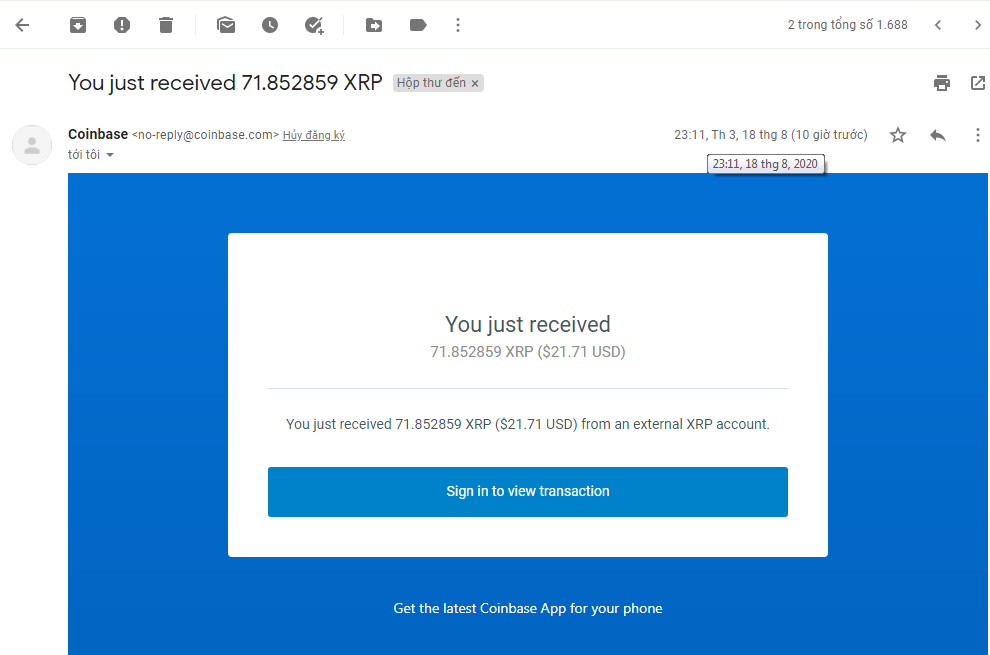Mark this email as unread
The height and width of the screenshot is (655, 990).
point(226,25)
